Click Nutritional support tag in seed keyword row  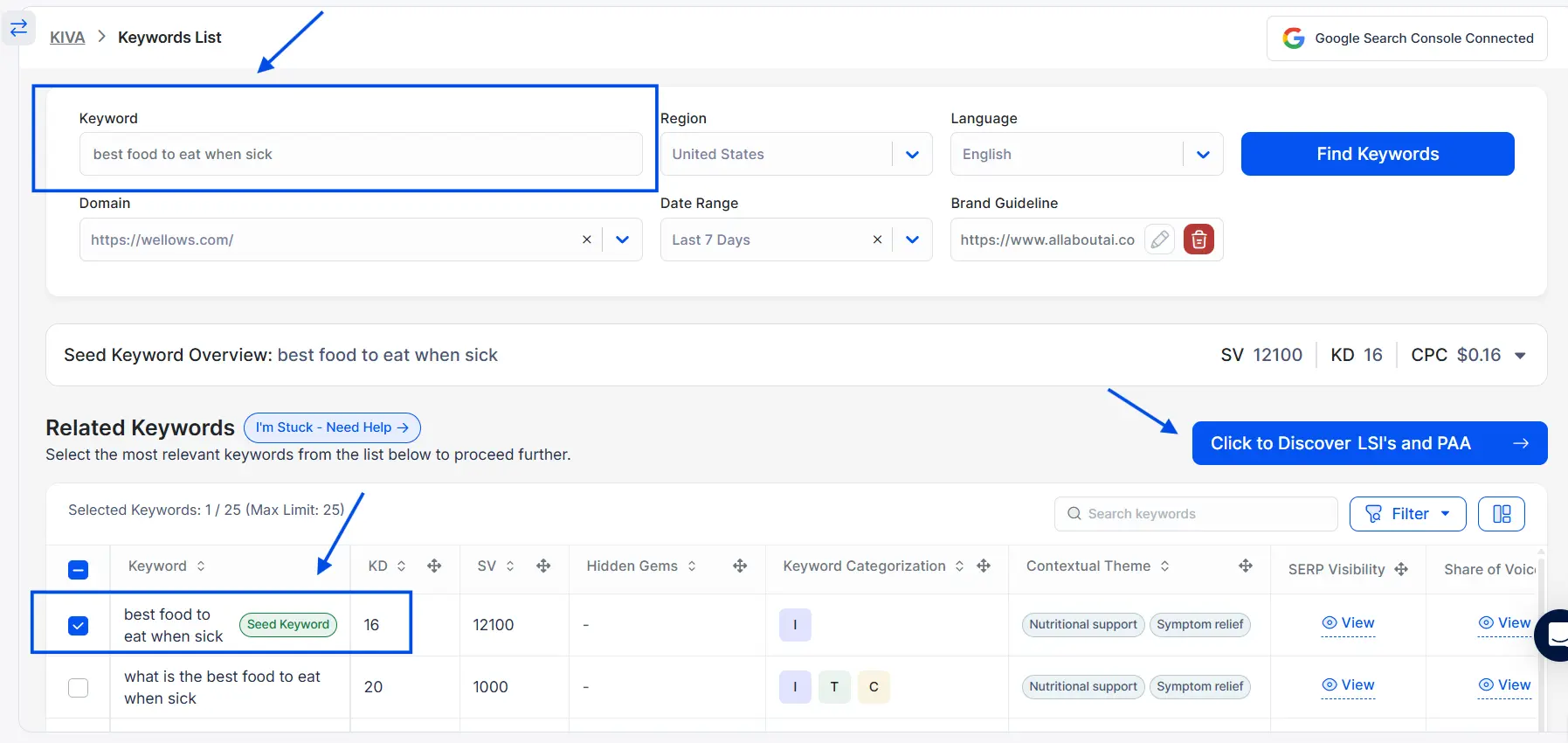click(x=1083, y=625)
